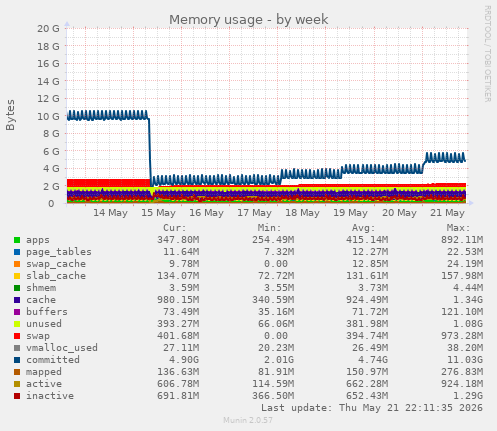Image resolution: width=497 pixels, height=431 pixels.
Task: Click the 'shmem' legend label
Action: [x=41, y=288]
